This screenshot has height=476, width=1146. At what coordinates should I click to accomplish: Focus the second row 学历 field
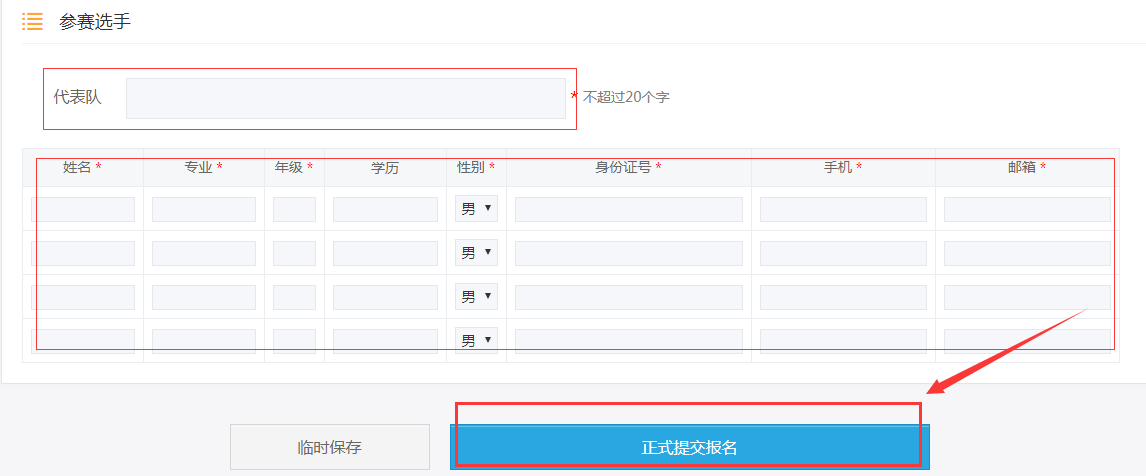[385, 253]
